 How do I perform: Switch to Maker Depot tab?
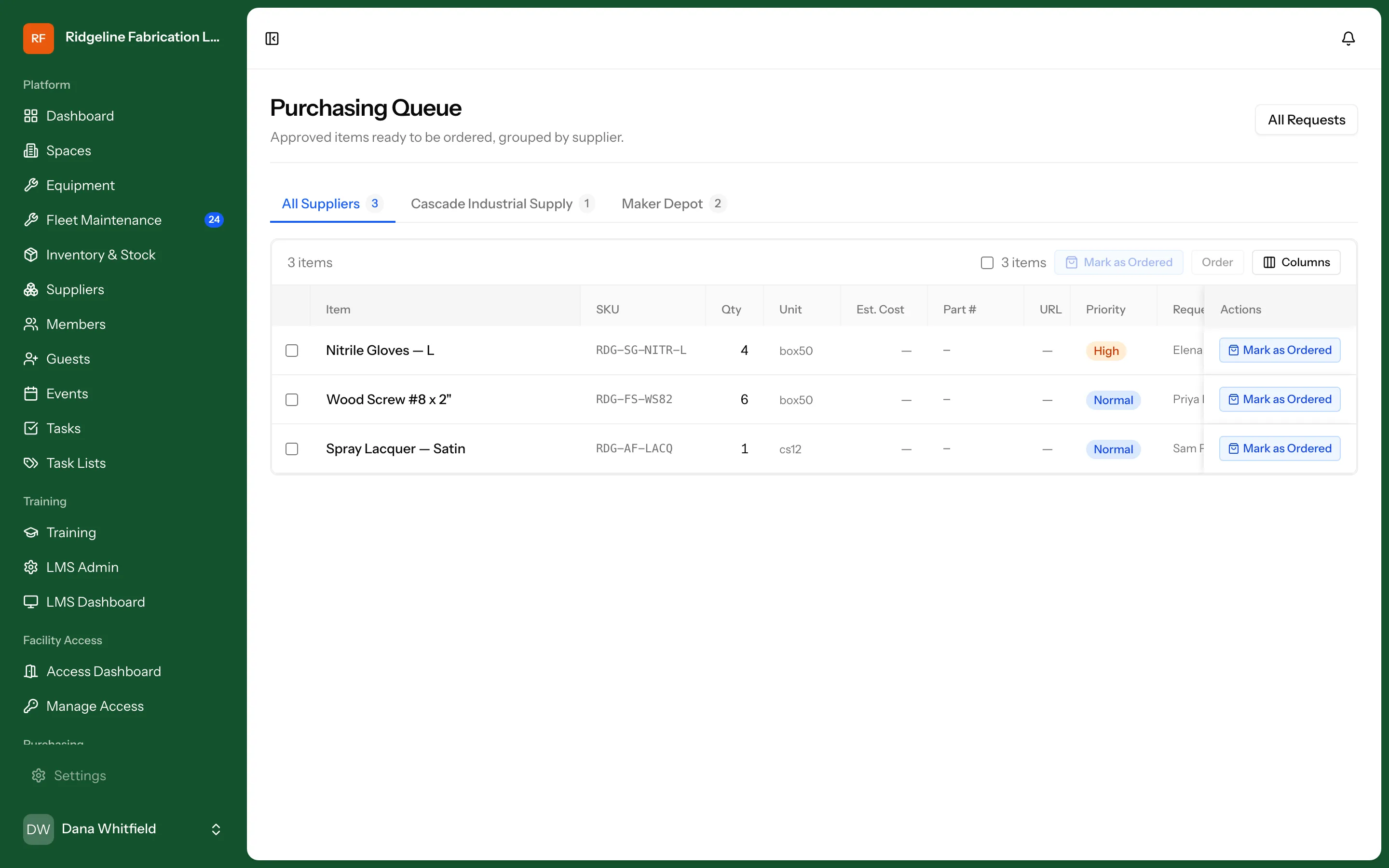click(x=674, y=204)
